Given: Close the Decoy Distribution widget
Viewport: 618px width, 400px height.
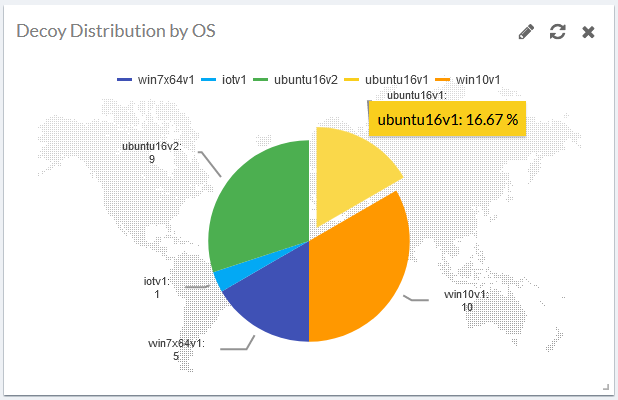Looking at the screenshot, I should click(x=588, y=32).
